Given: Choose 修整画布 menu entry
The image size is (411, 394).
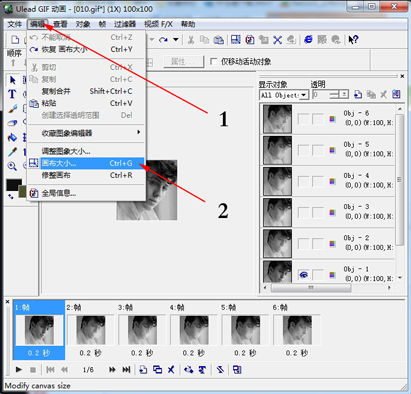Looking at the screenshot, I should (x=86, y=175).
